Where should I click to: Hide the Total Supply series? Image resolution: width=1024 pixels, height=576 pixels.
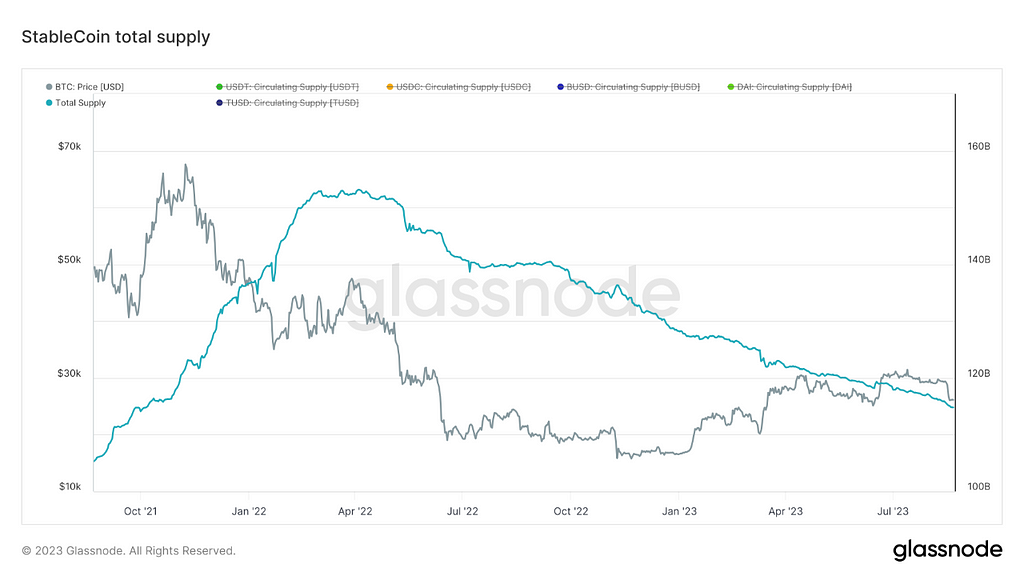pyautogui.click(x=76, y=103)
